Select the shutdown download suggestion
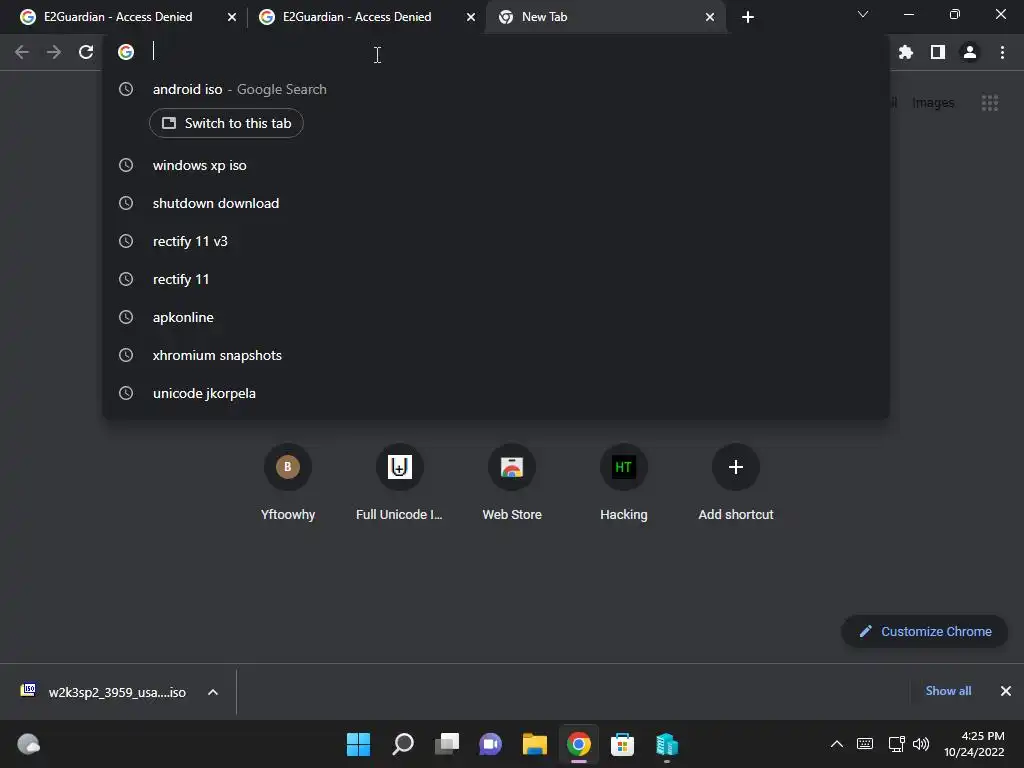This screenshot has width=1024, height=768. pos(496,203)
